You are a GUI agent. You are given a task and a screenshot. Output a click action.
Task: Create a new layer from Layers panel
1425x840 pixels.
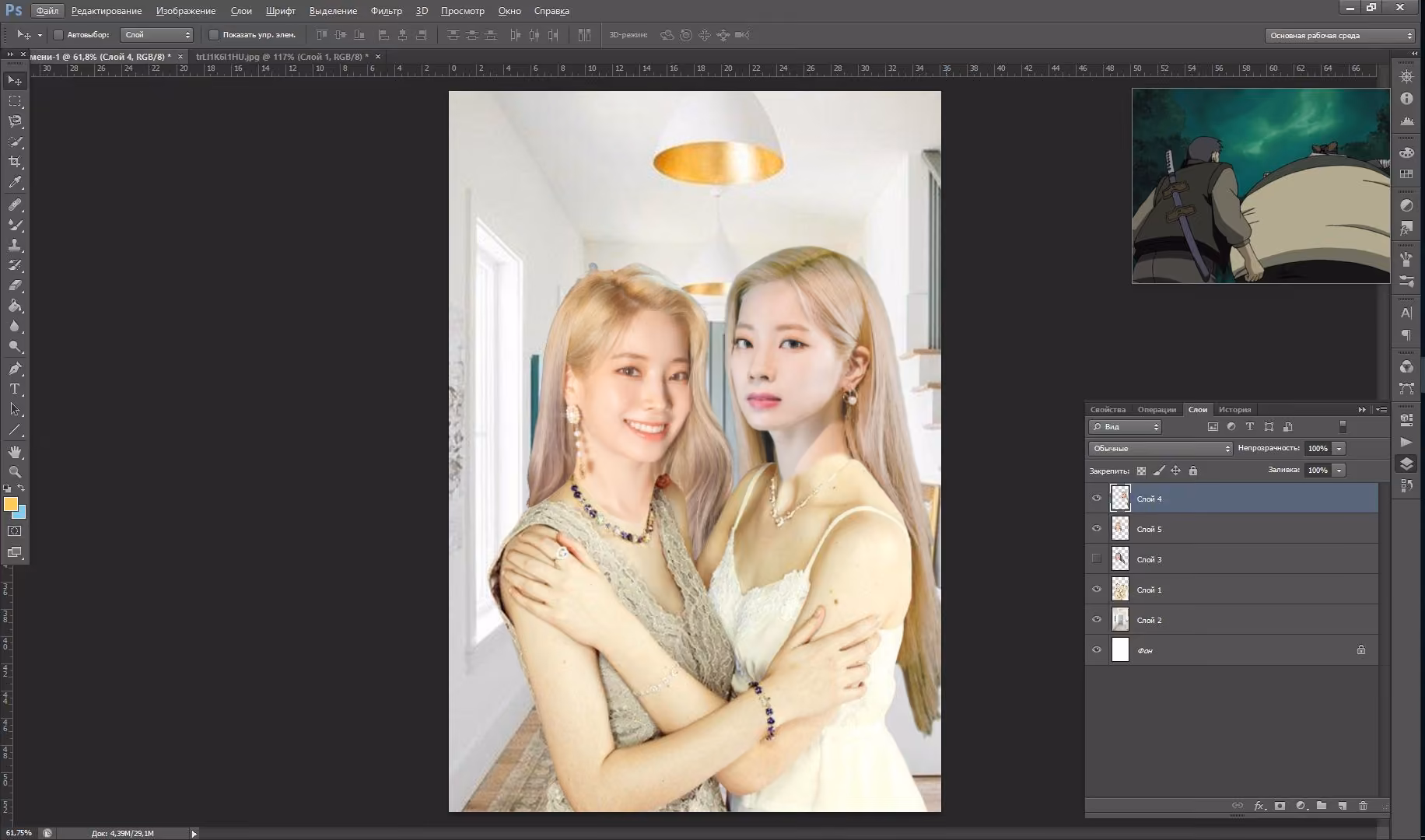1342,806
